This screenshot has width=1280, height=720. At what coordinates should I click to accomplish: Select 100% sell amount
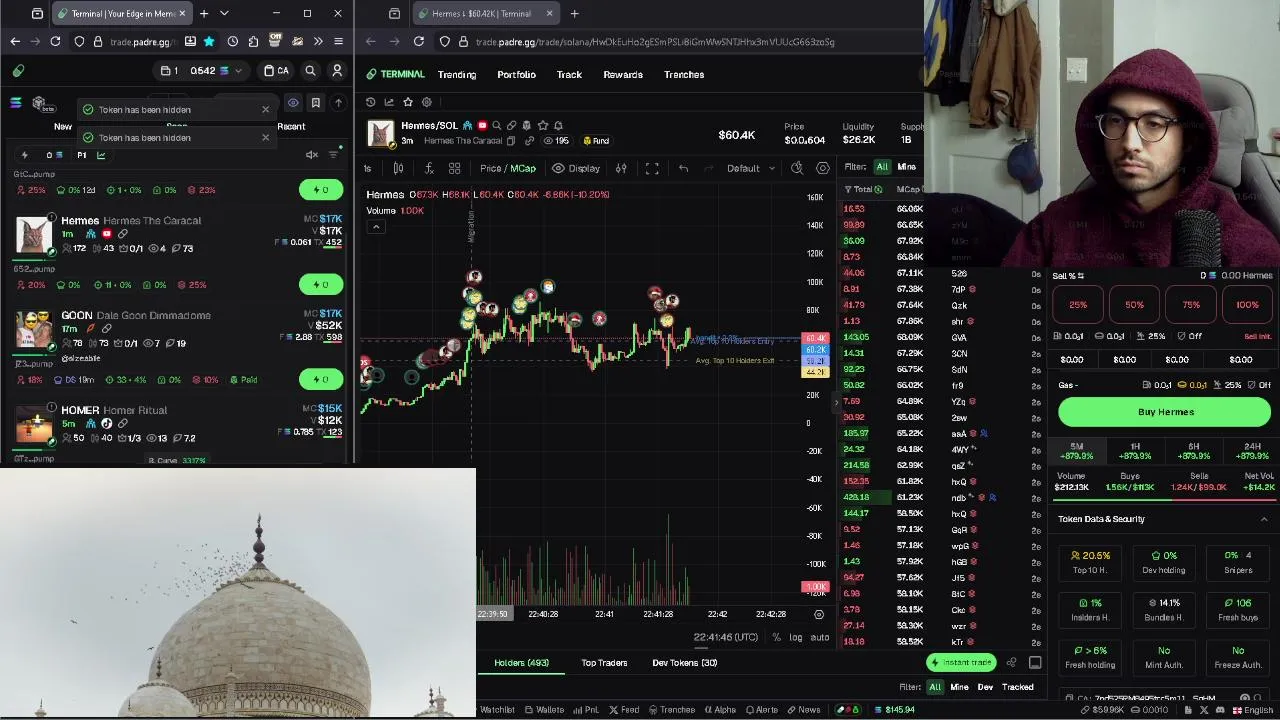[1247, 305]
